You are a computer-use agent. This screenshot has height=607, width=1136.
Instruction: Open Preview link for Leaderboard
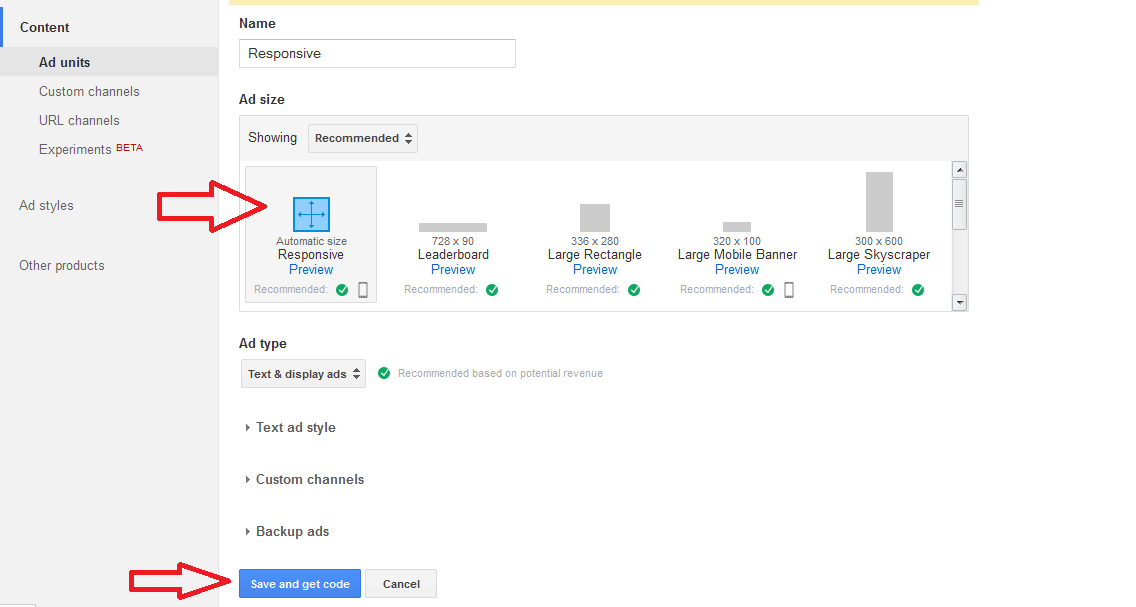click(x=453, y=269)
